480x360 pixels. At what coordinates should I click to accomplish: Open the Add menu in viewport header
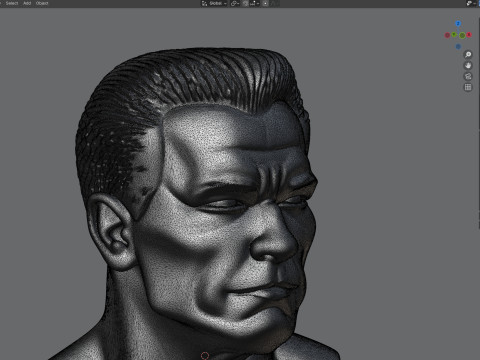coord(27,3)
